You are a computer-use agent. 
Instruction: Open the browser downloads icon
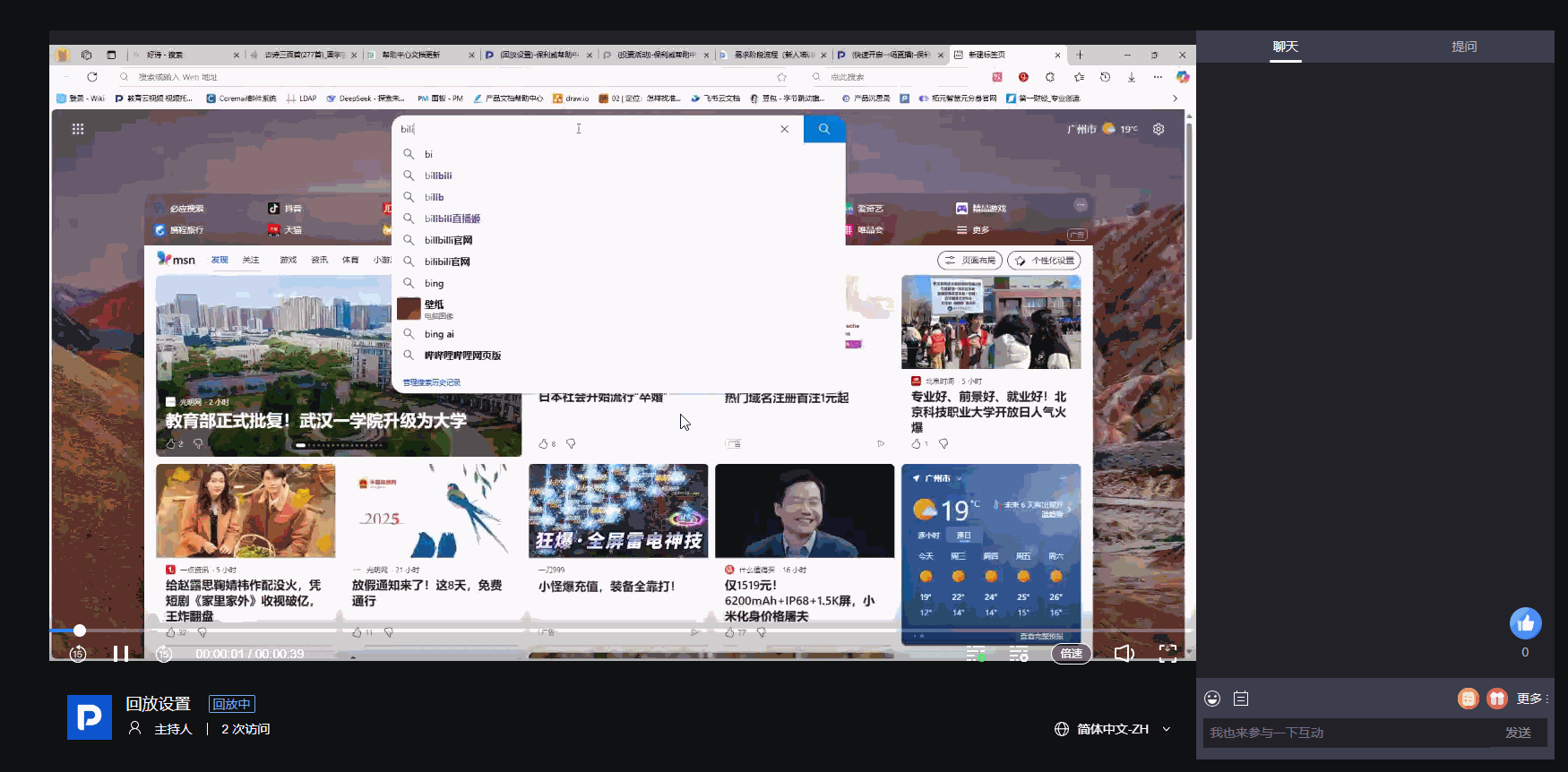(1132, 77)
